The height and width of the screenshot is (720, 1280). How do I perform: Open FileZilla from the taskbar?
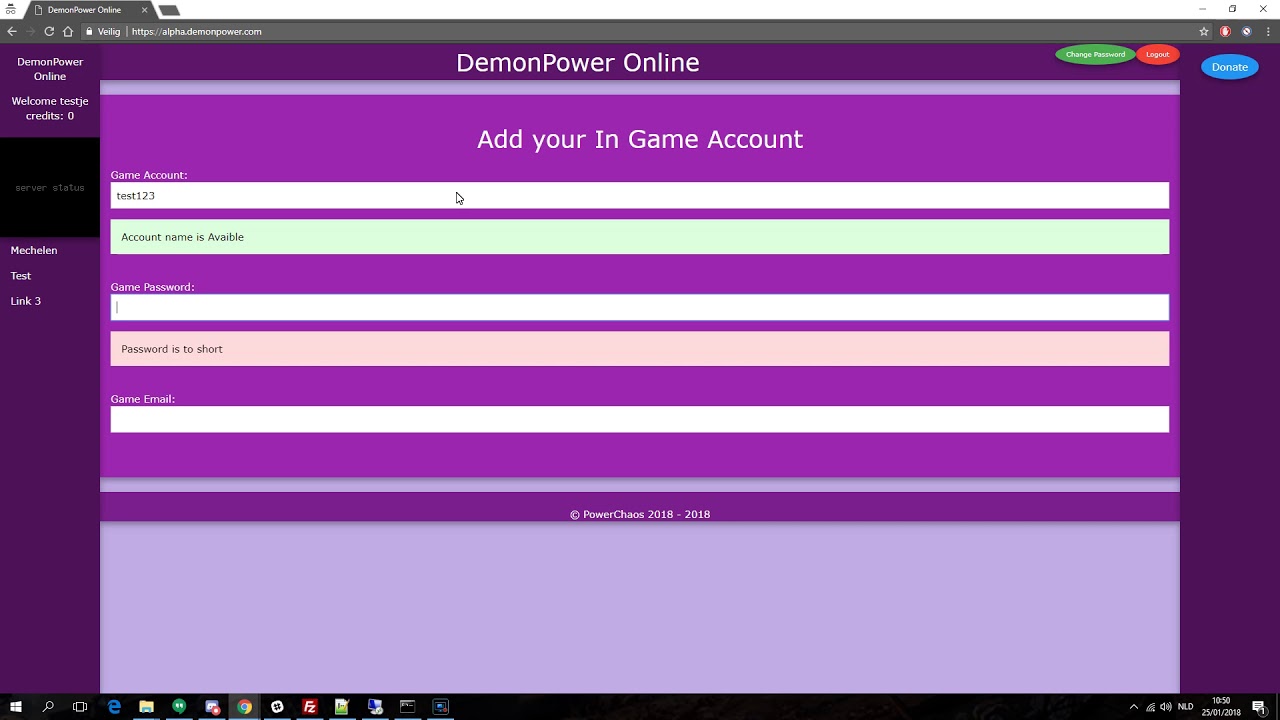(310, 707)
